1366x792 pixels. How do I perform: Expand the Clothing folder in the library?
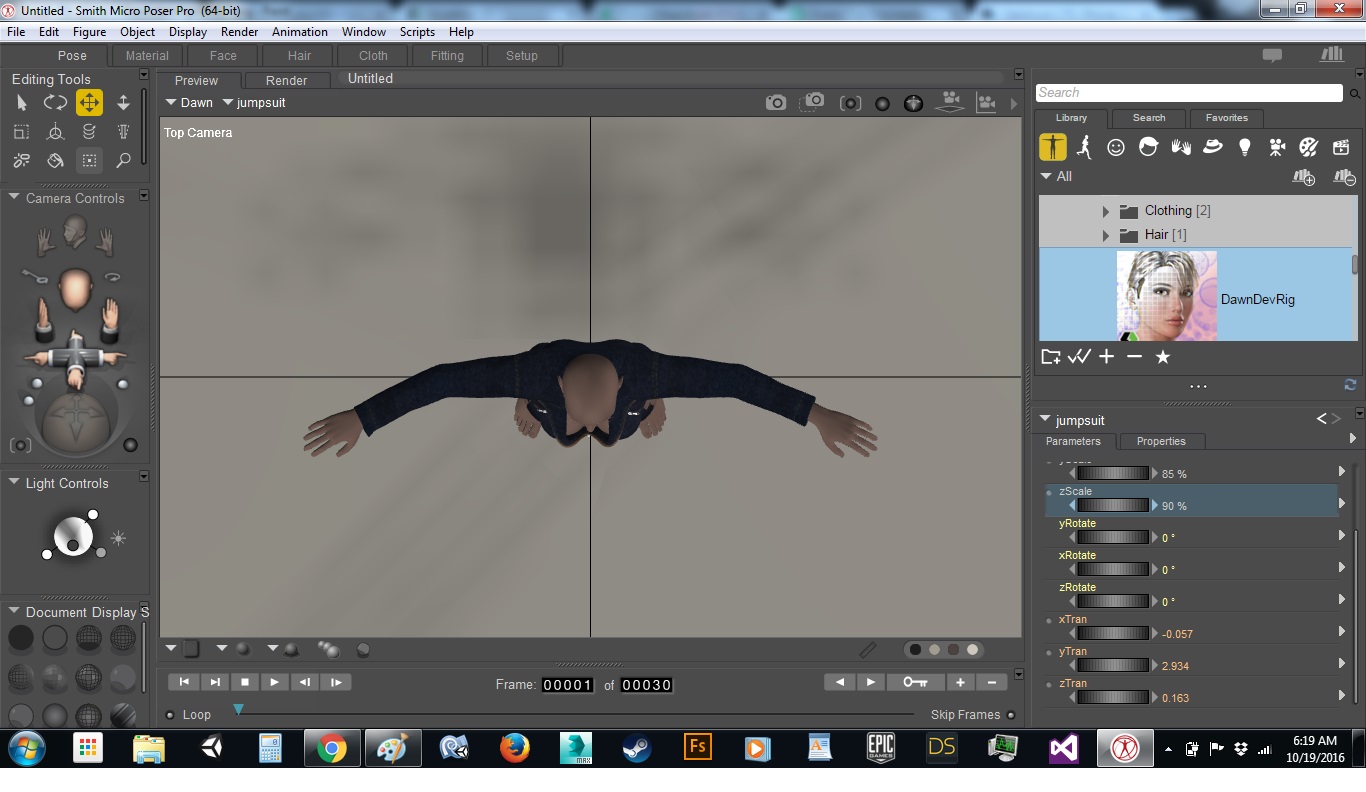point(1106,211)
